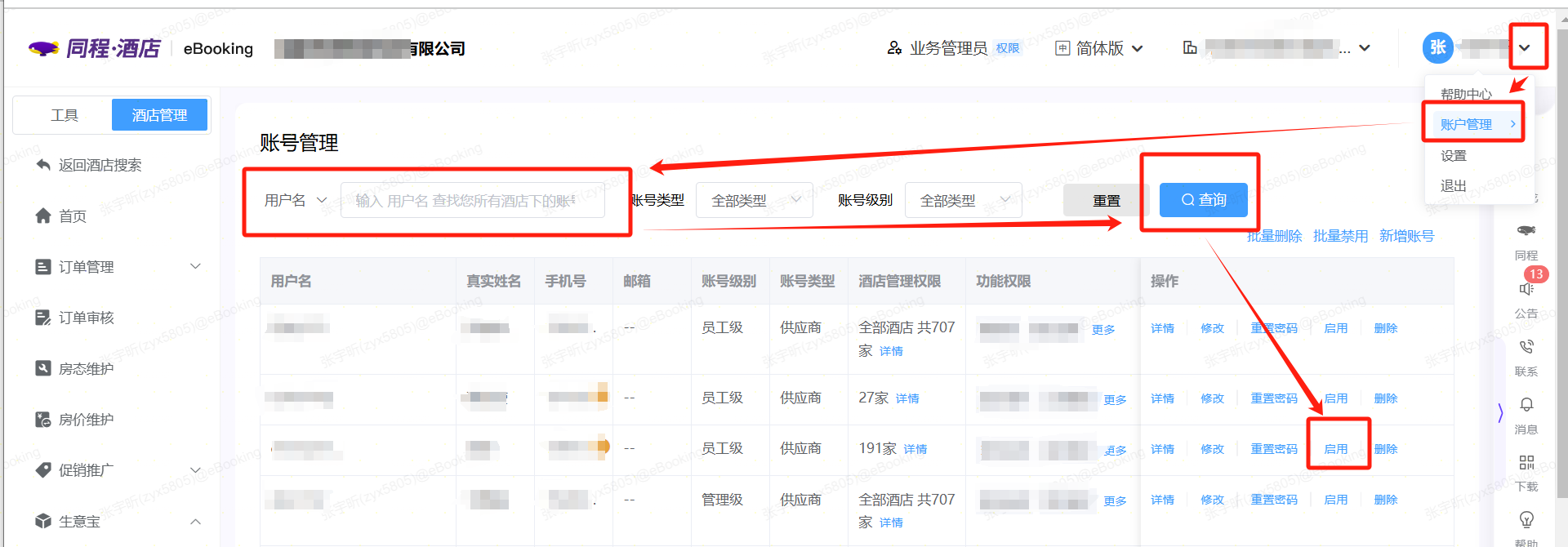This screenshot has height=547, width=1568.
Task: Click the return to hotel search arrow icon
Action: (x=43, y=165)
